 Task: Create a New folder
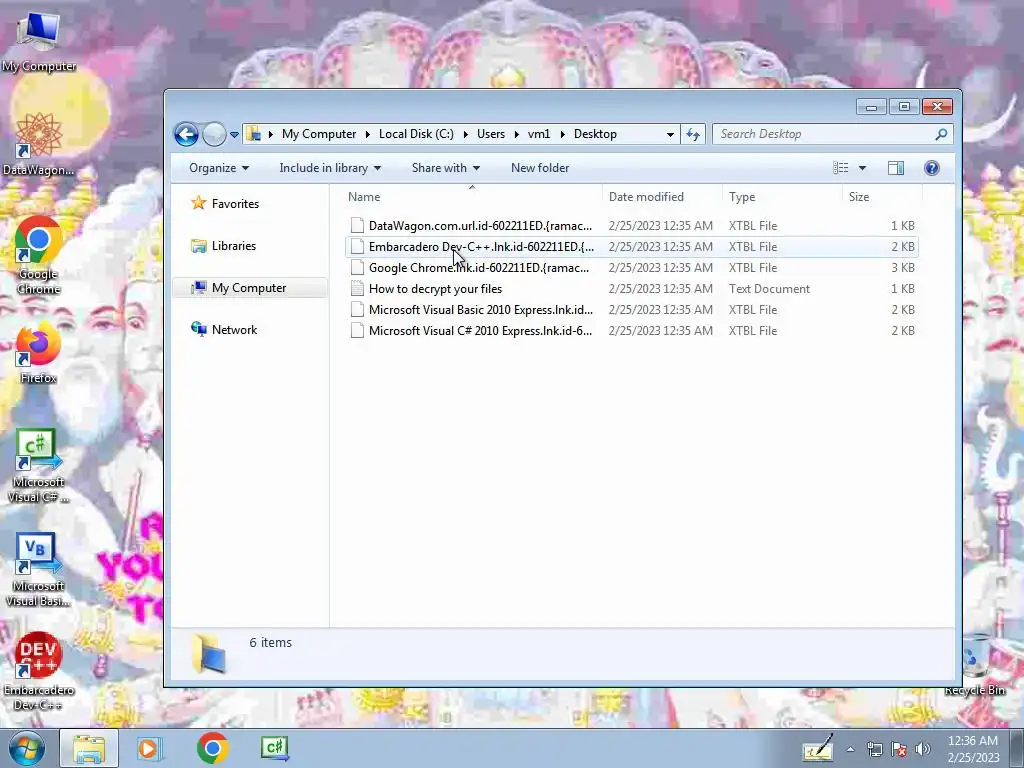pyautogui.click(x=540, y=168)
